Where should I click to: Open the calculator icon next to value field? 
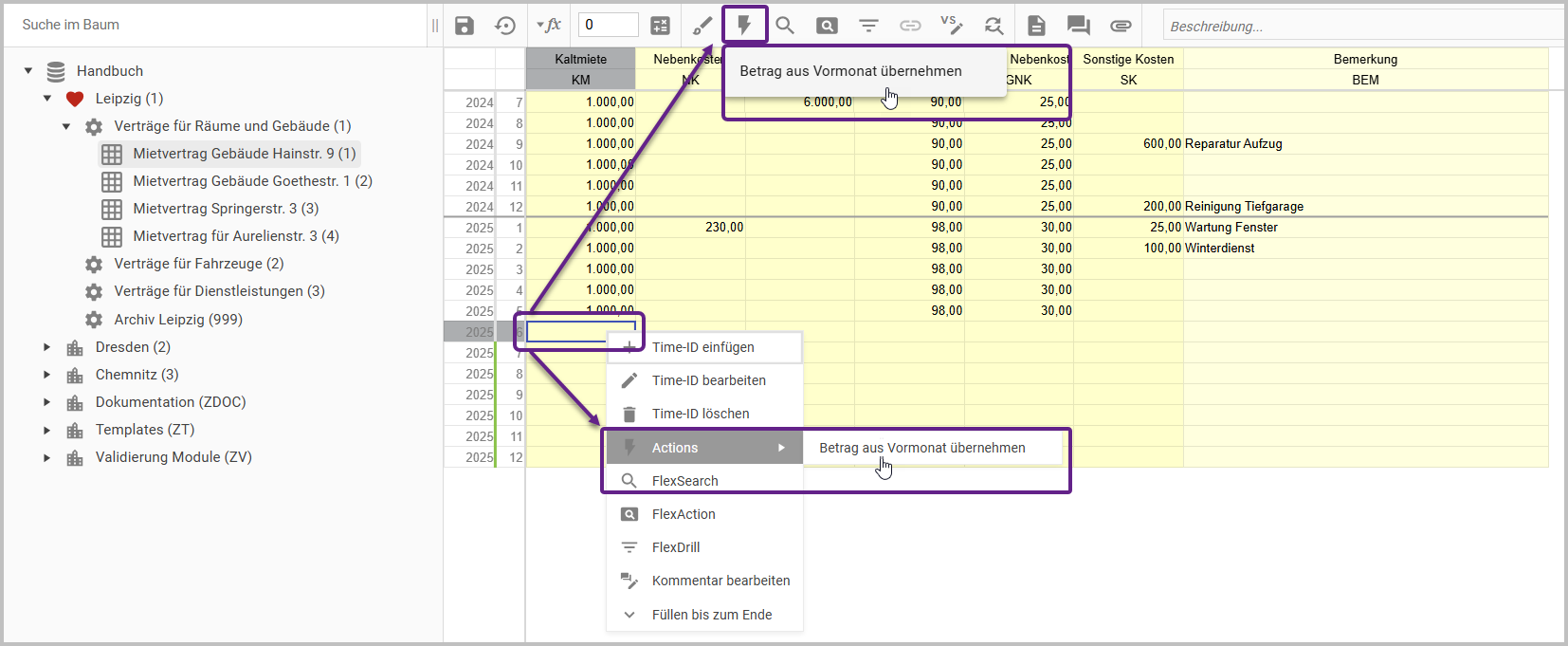pyautogui.click(x=660, y=26)
